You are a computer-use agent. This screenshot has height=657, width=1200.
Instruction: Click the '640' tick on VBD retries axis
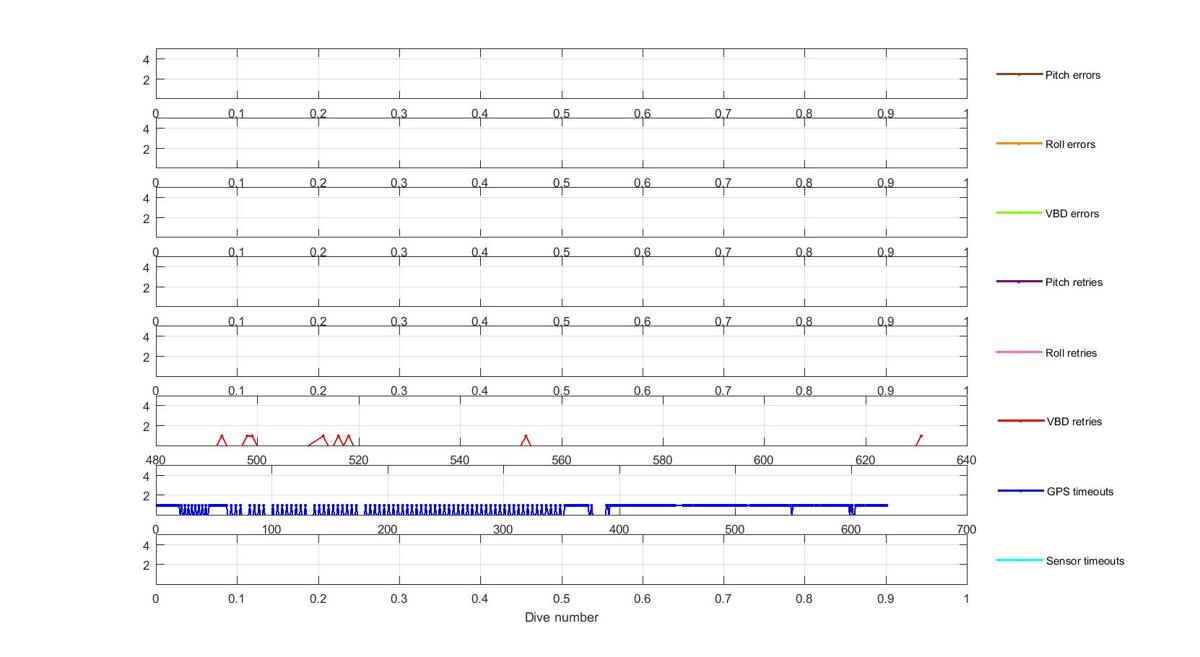966,460
